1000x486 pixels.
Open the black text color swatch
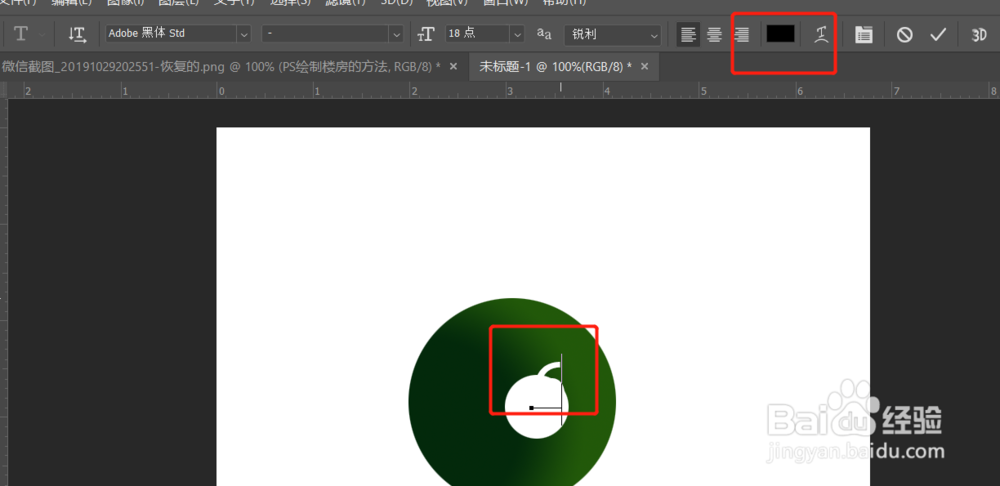[781, 34]
